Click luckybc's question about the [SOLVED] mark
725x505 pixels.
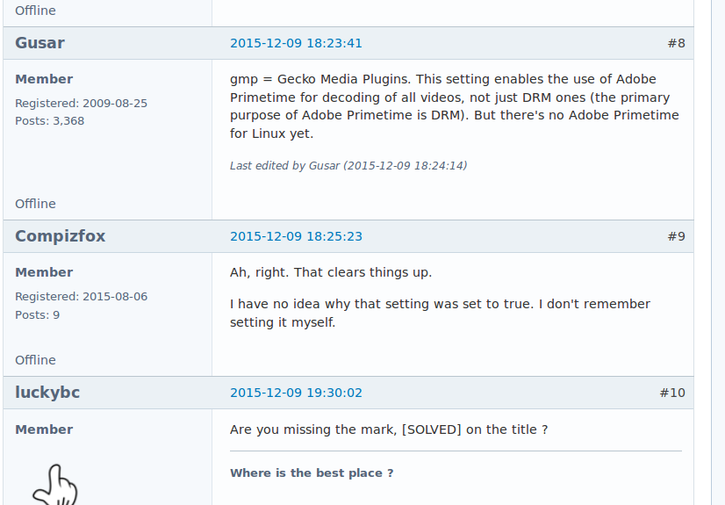[x=388, y=429]
